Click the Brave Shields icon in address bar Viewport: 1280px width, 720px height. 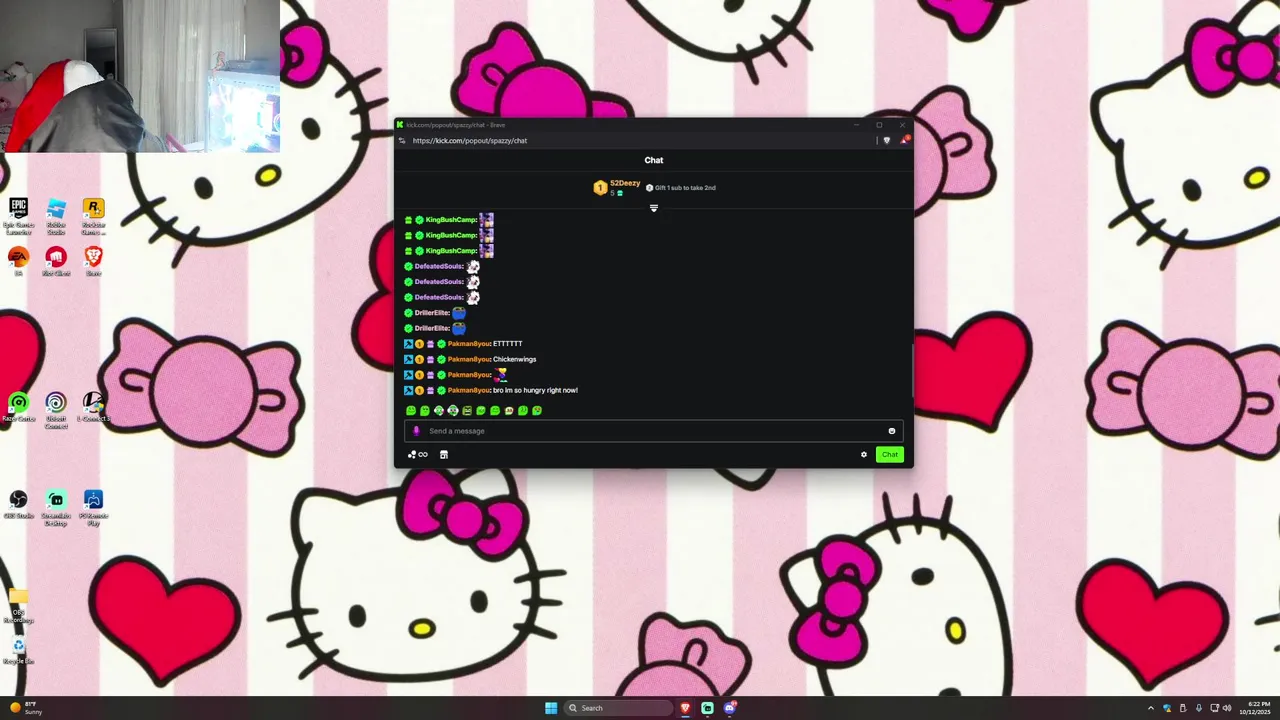(x=886, y=141)
